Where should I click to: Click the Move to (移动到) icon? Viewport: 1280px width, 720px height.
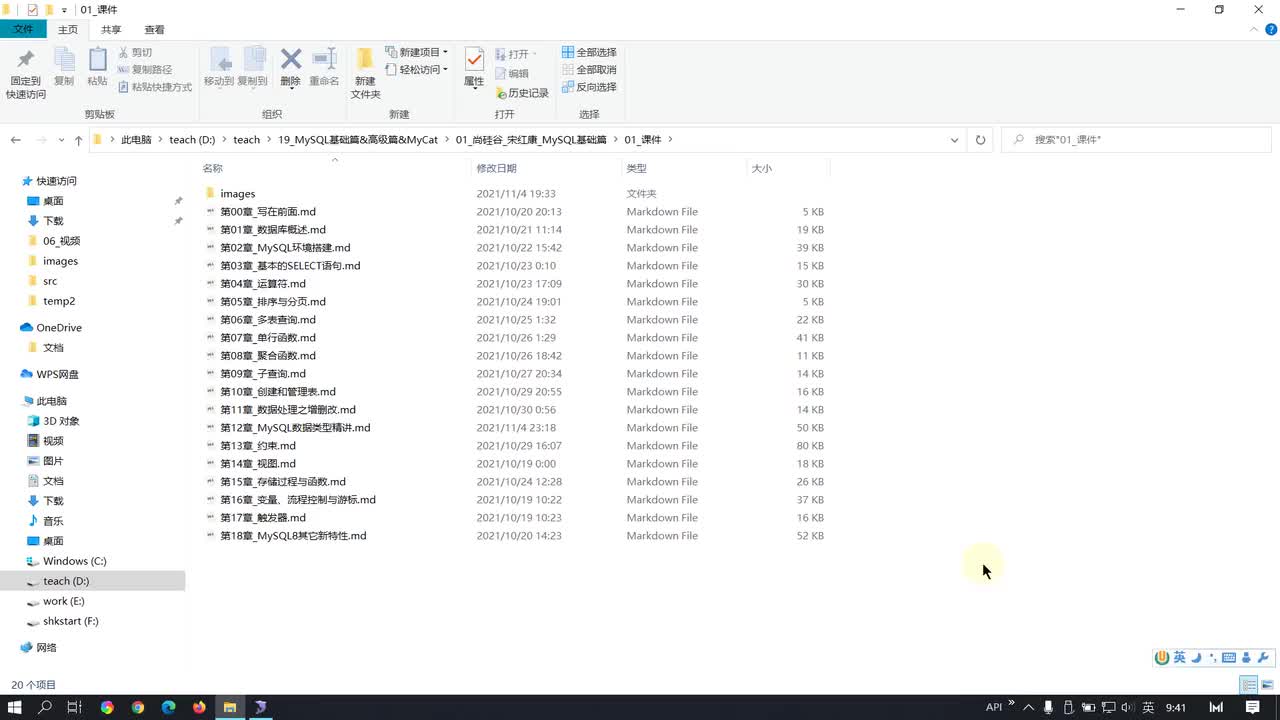[220, 60]
